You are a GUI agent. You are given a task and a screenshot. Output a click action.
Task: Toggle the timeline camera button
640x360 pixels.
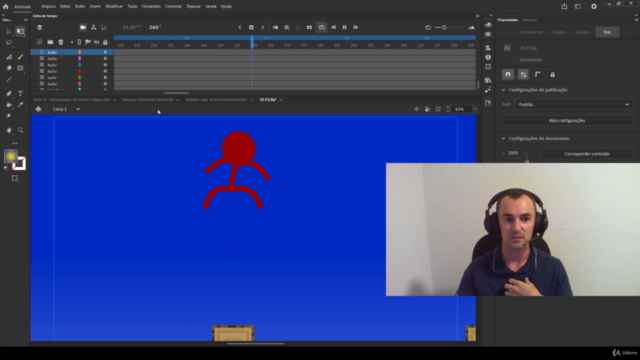pyautogui.click(x=83, y=27)
